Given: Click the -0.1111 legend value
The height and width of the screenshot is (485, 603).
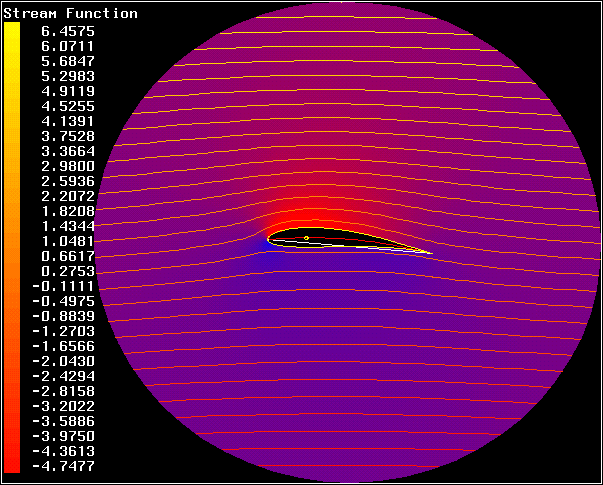Looking at the screenshot, I should pos(63,286).
